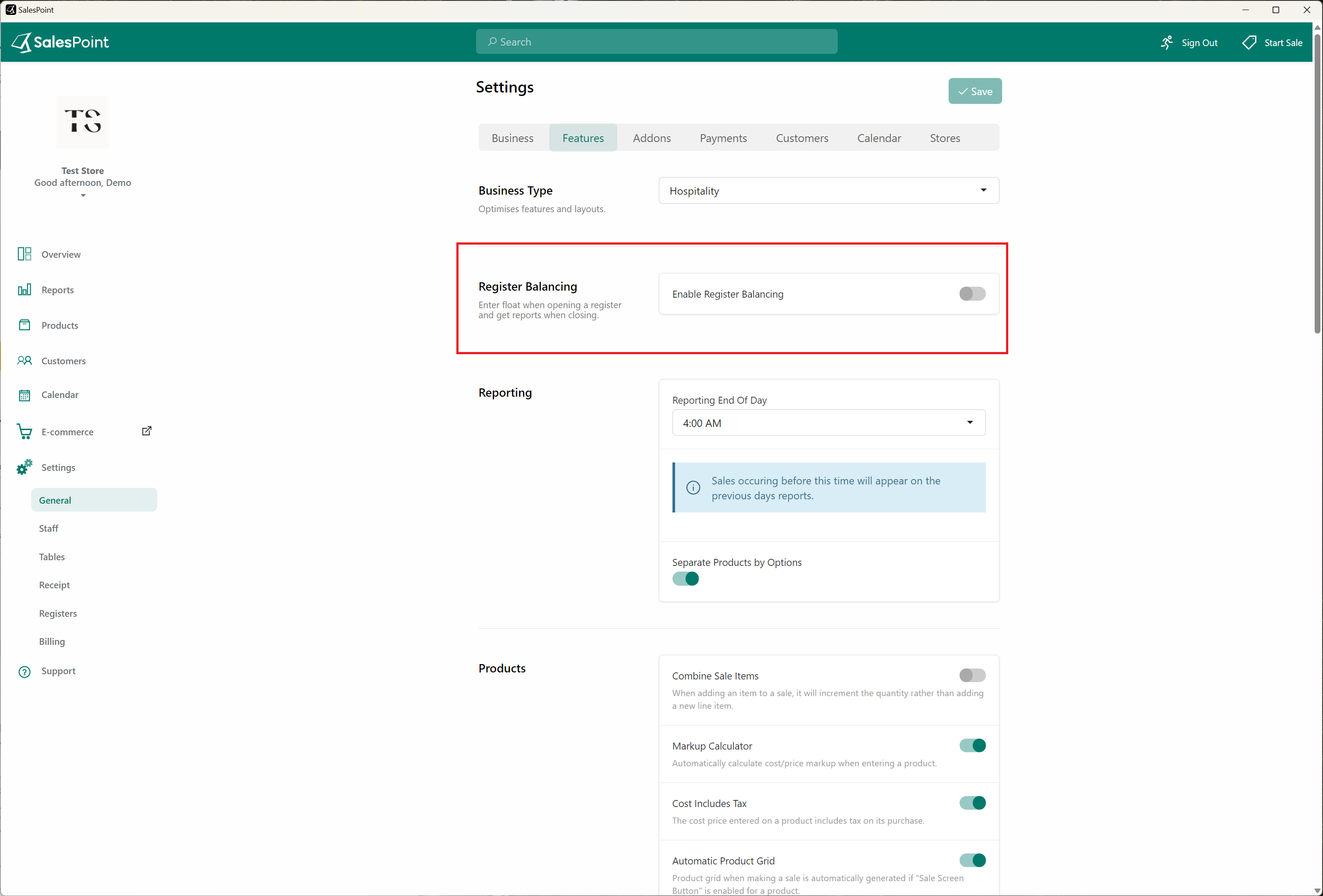Open the Stores settings tab
Screen dimensions: 1323x896
(x=944, y=138)
